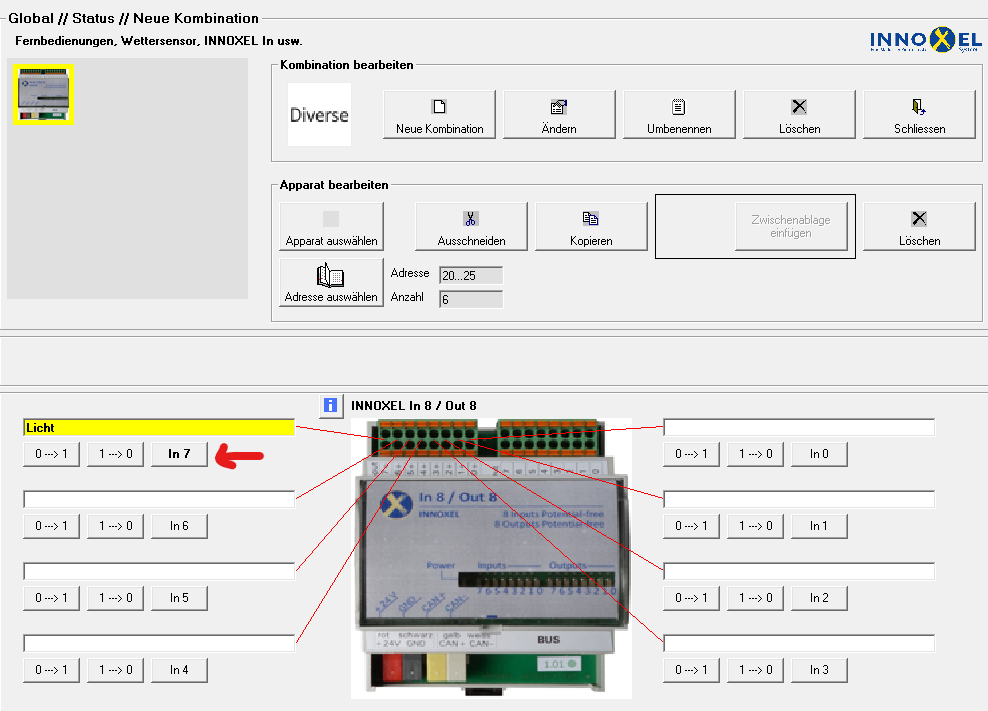Click the In 4 button
Screen dimensions: 988x711
179,669
